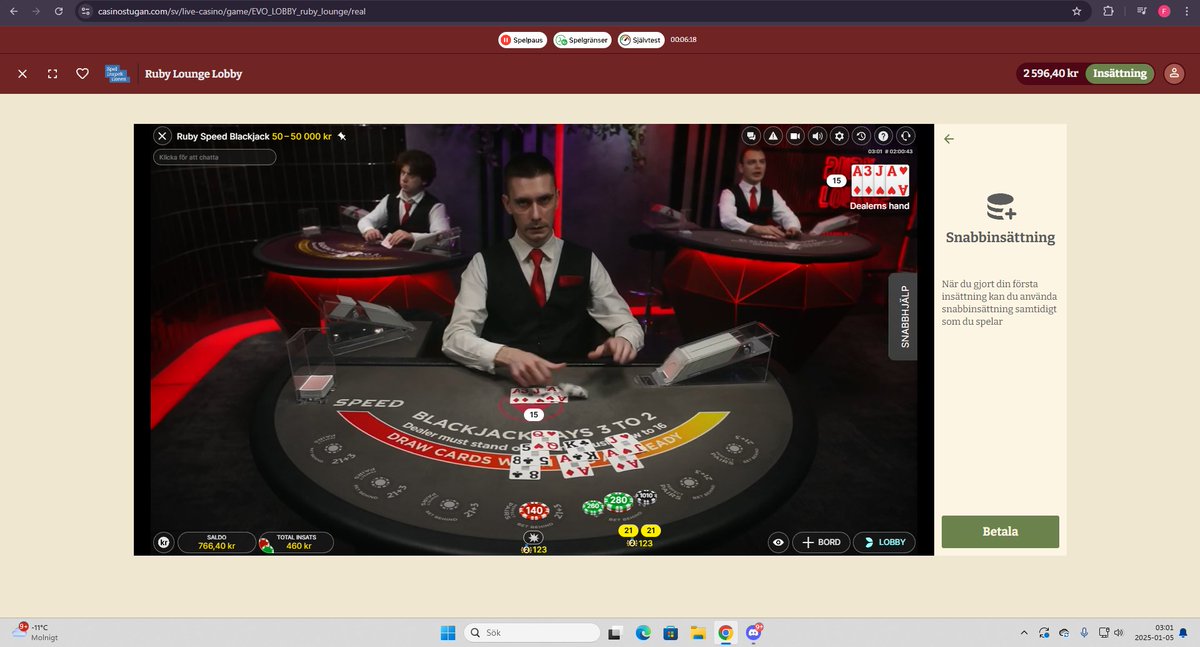Open Discord from taskbar
Screen dimensions: 1200x647
pos(752,633)
